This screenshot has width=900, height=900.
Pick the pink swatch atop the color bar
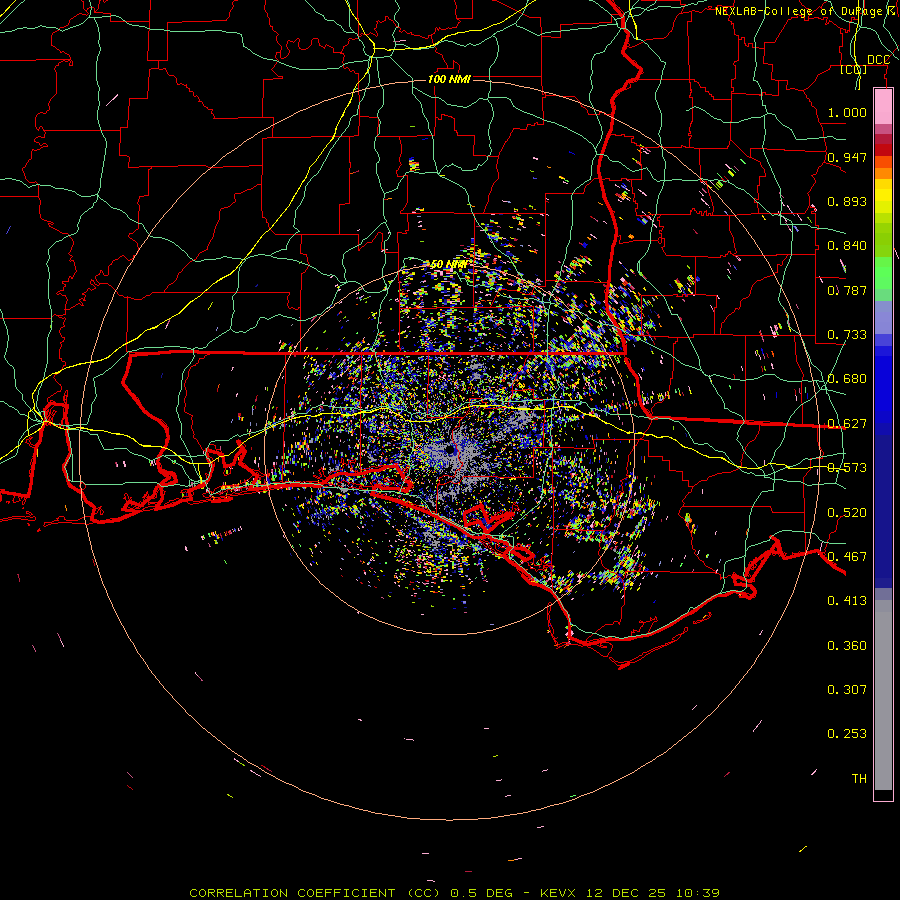[883, 106]
